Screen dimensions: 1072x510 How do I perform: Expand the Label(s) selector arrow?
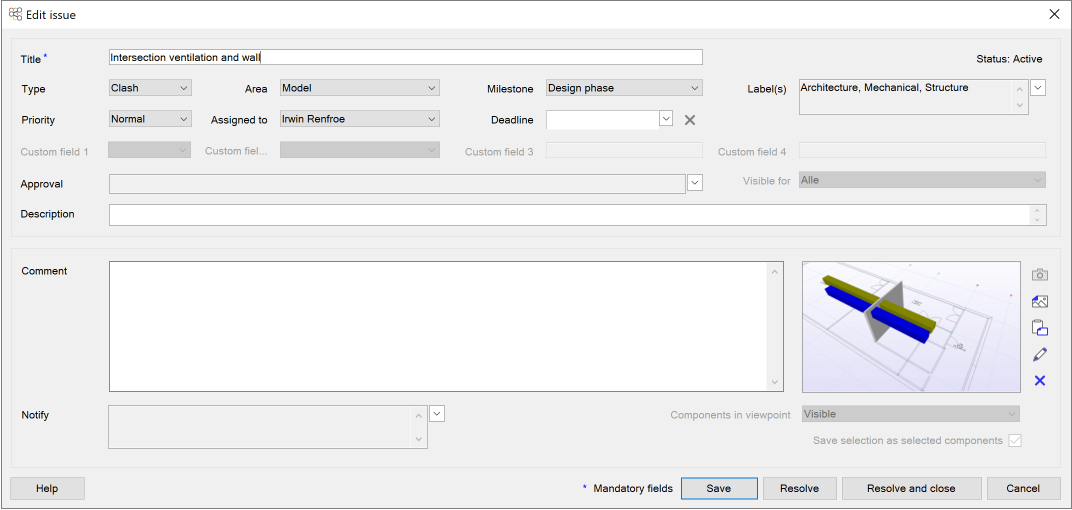1038,88
